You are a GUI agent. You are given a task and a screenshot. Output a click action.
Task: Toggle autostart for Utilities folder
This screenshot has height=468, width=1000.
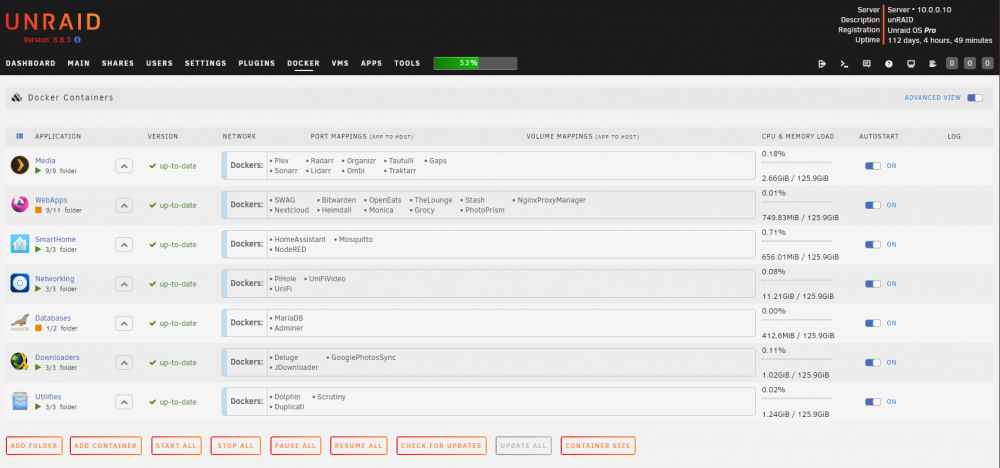[x=872, y=402]
